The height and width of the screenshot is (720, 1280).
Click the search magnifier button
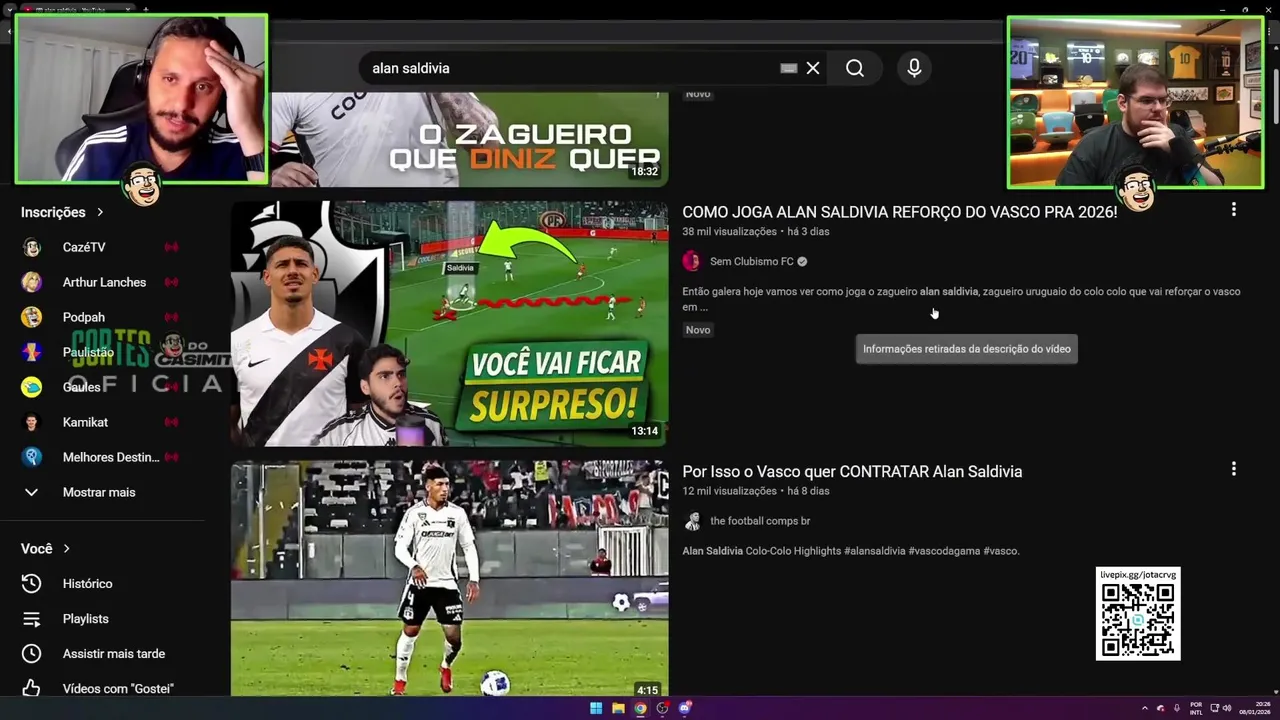855,68
